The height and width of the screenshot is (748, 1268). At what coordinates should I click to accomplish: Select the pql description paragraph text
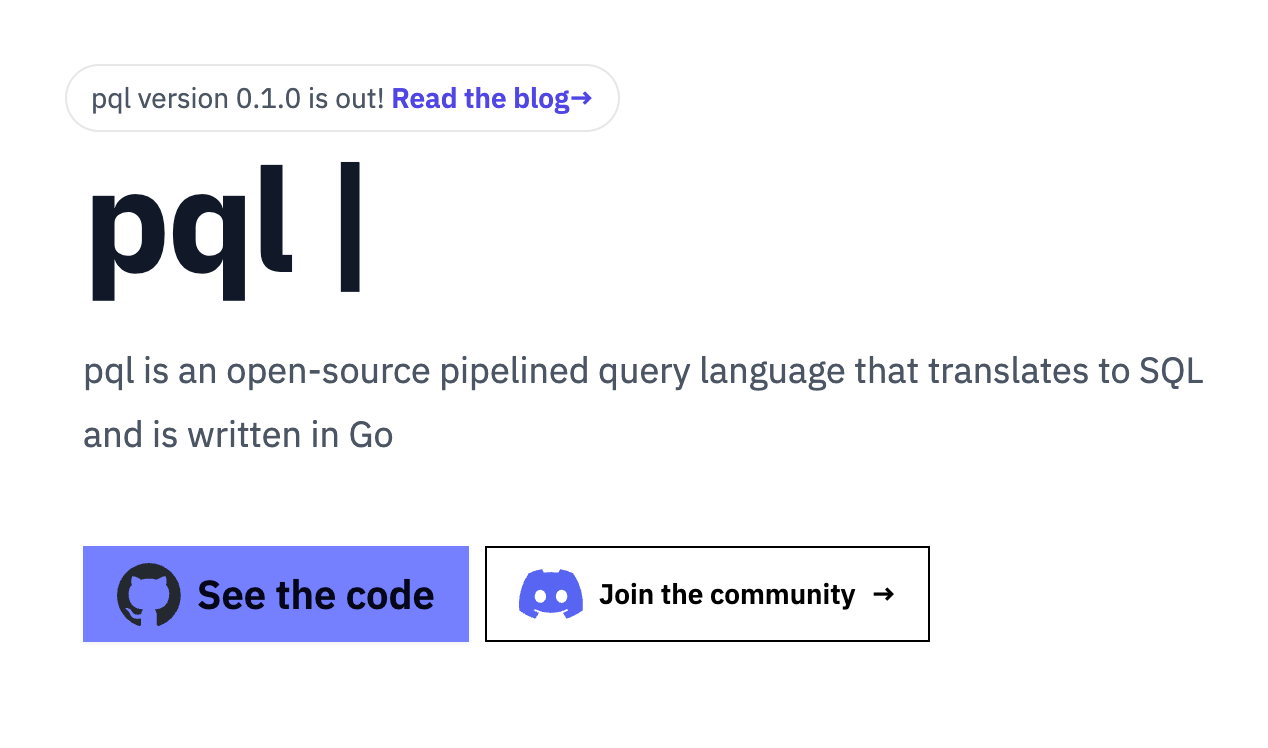(643, 400)
